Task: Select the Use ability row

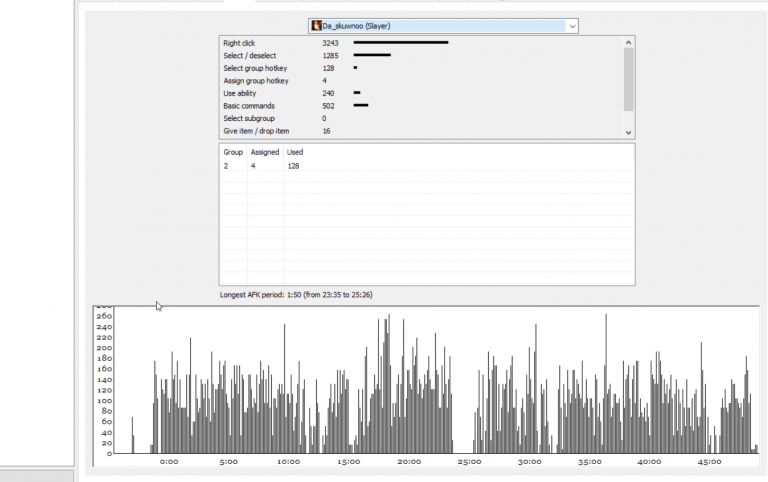Action: pos(421,93)
